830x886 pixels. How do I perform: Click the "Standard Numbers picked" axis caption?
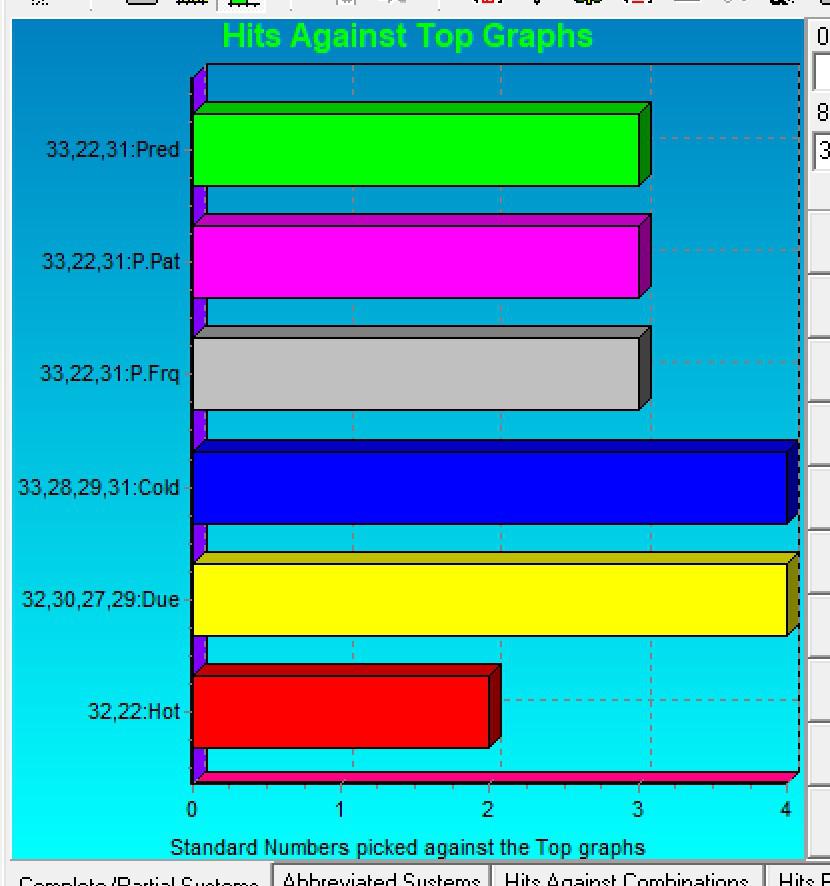407,848
